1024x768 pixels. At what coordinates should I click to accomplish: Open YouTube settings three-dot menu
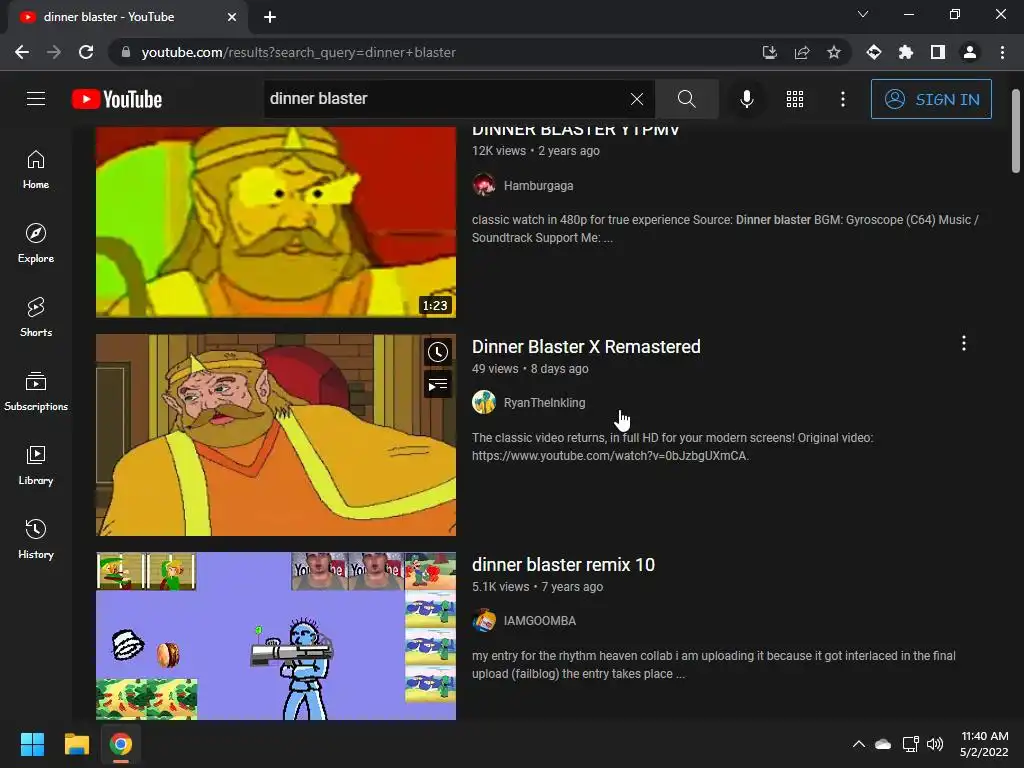click(x=842, y=99)
